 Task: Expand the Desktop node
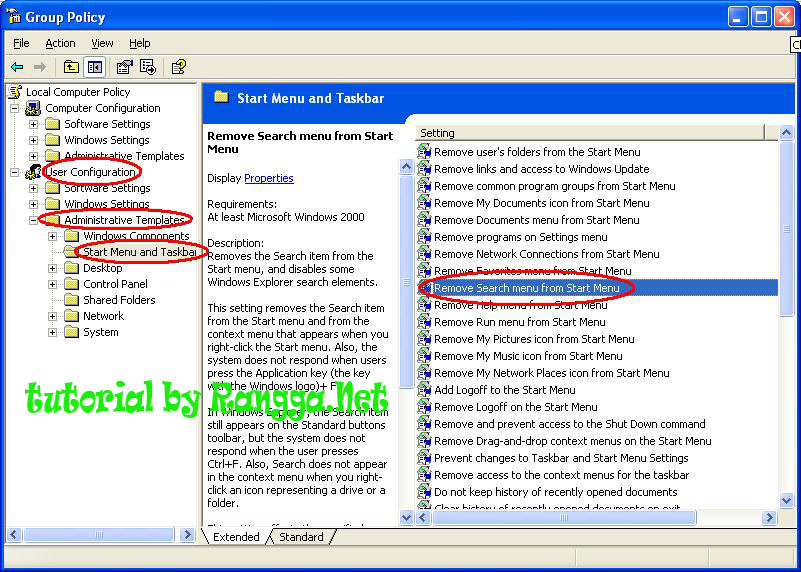pos(53,268)
